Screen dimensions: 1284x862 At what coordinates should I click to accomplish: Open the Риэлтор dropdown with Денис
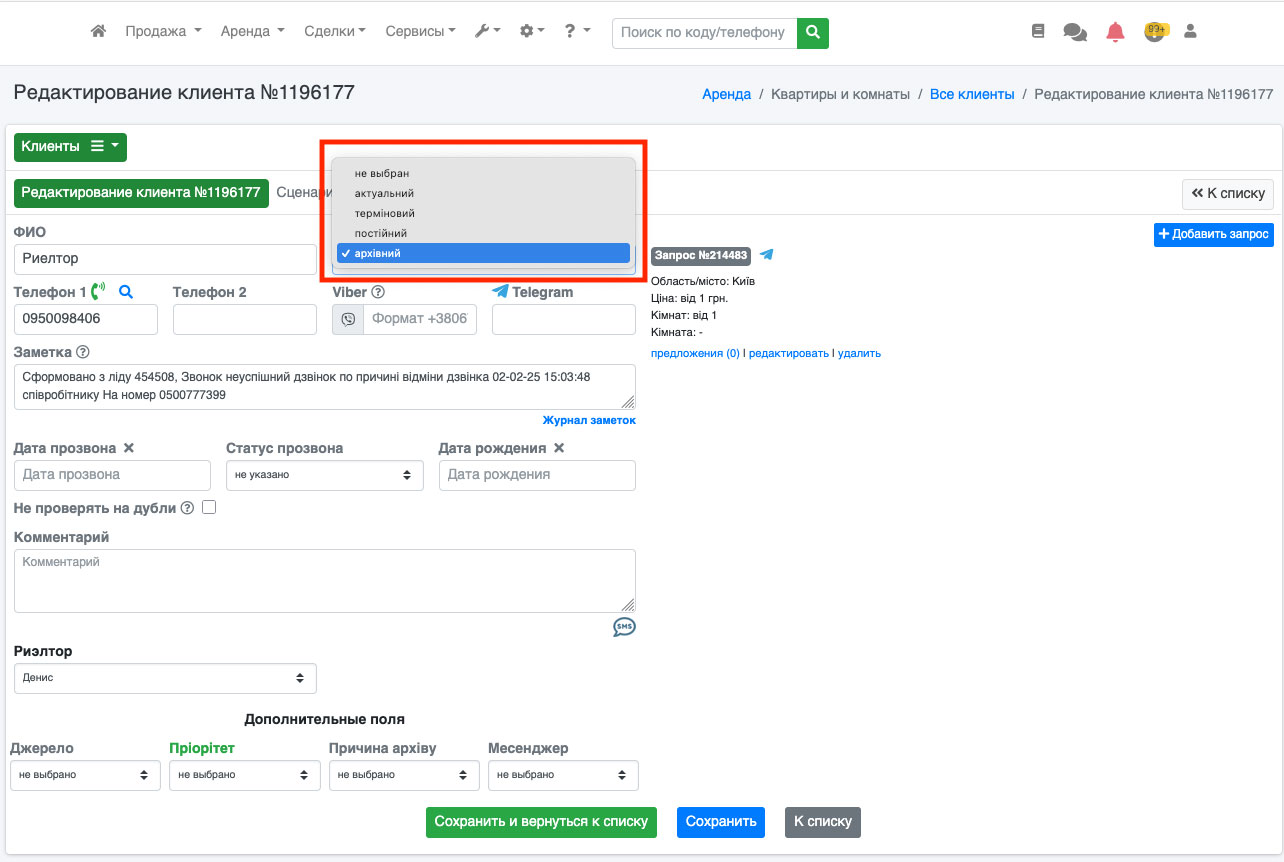[x=165, y=678]
